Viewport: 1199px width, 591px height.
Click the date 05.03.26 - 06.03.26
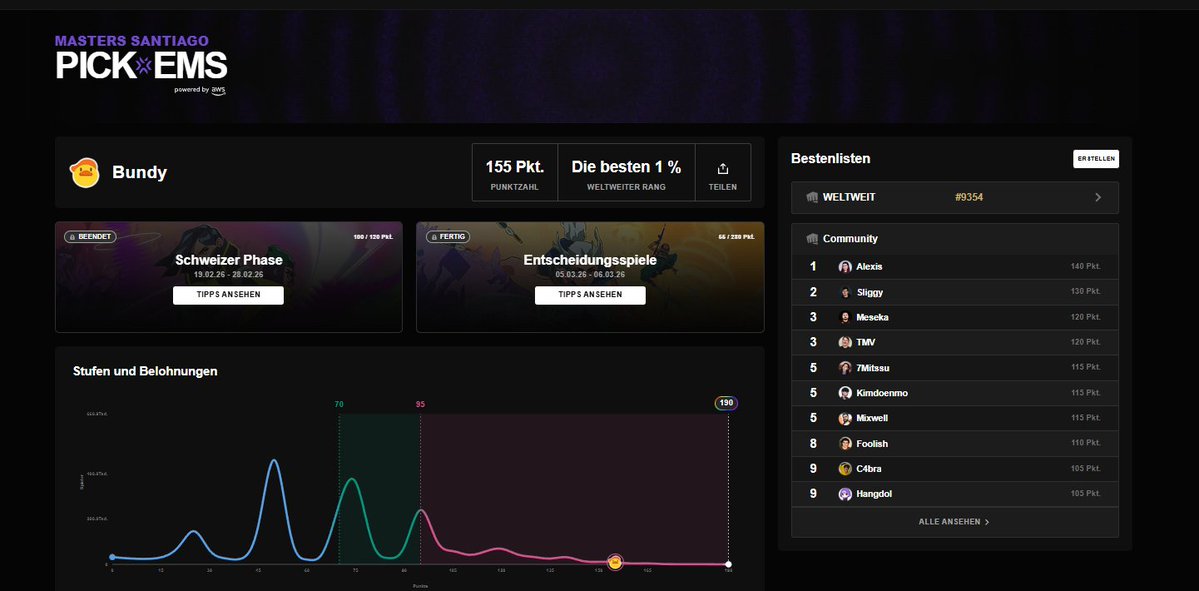(590, 274)
